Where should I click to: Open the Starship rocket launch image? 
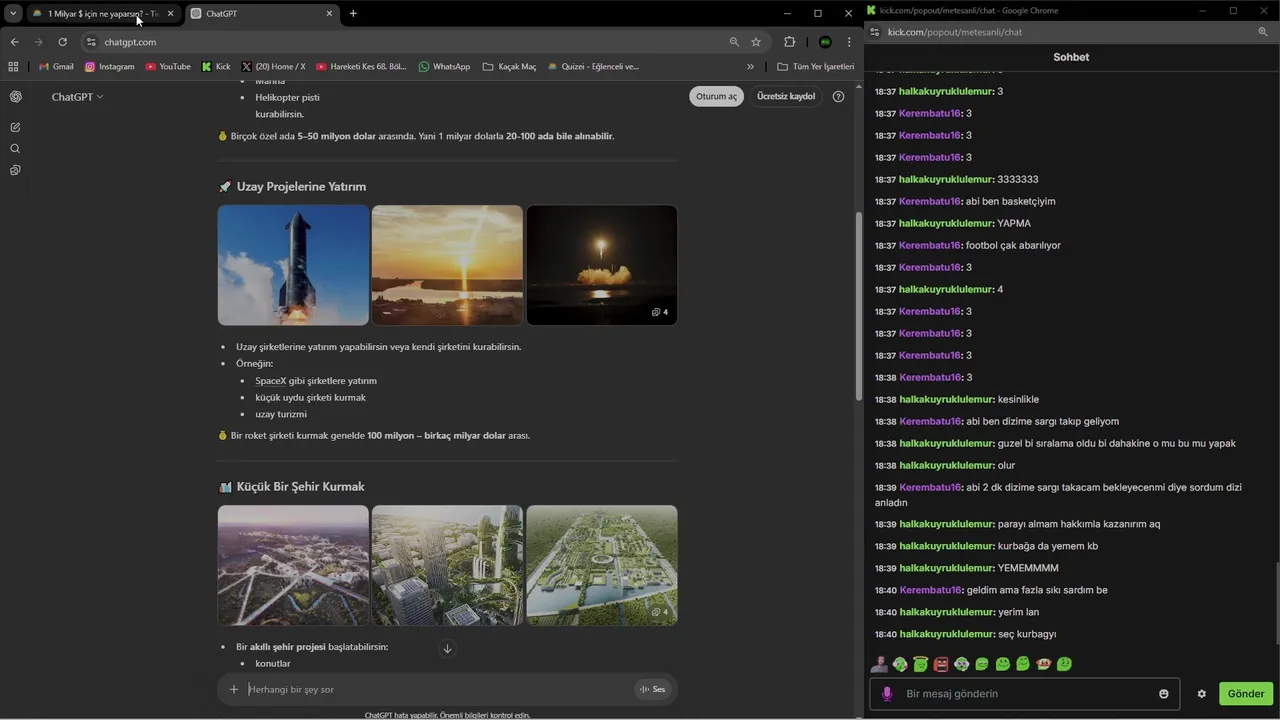[293, 265]
